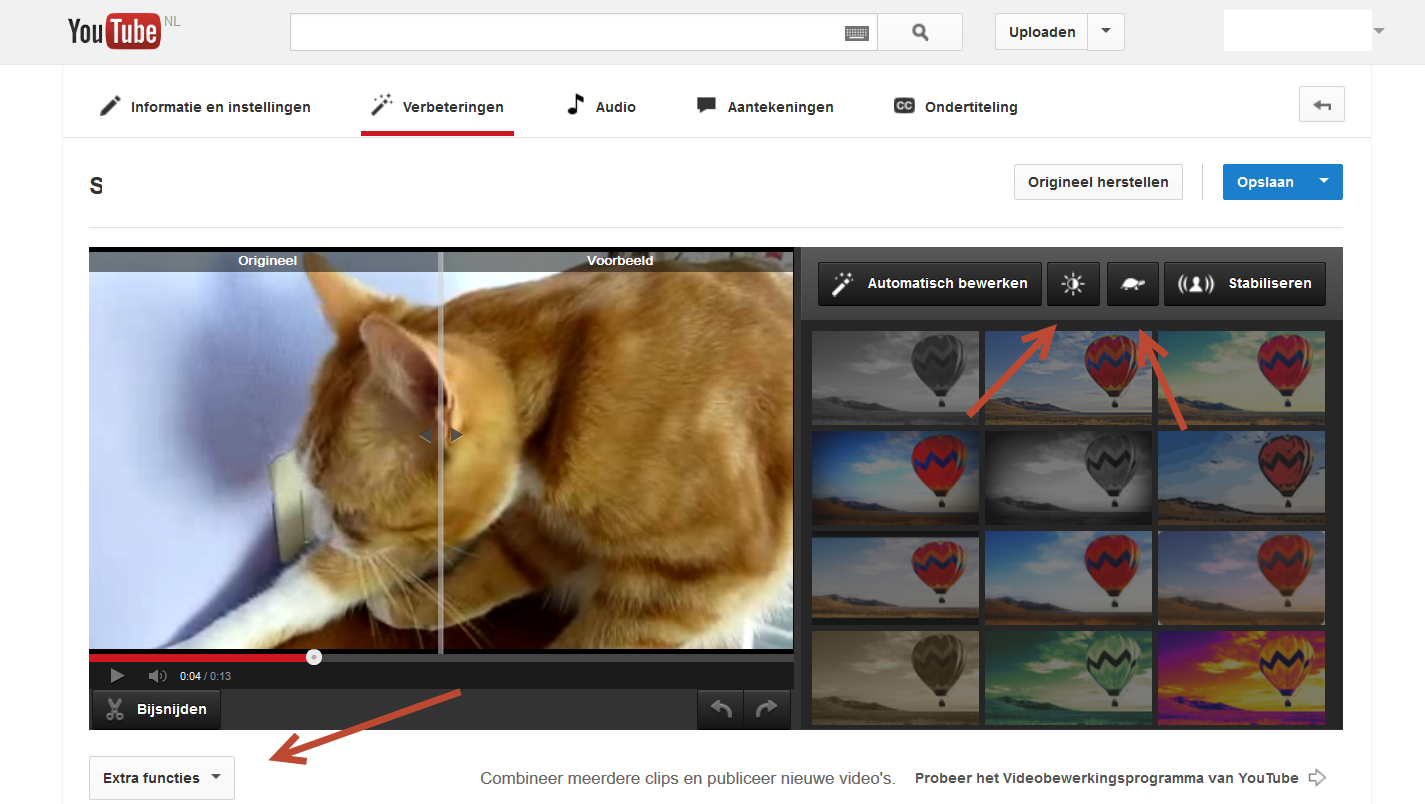Open the dropdown arrow next to Uploaden
Image resolution: width=1425 pixels, height=804 pixels.
(x=1105, y=32)
